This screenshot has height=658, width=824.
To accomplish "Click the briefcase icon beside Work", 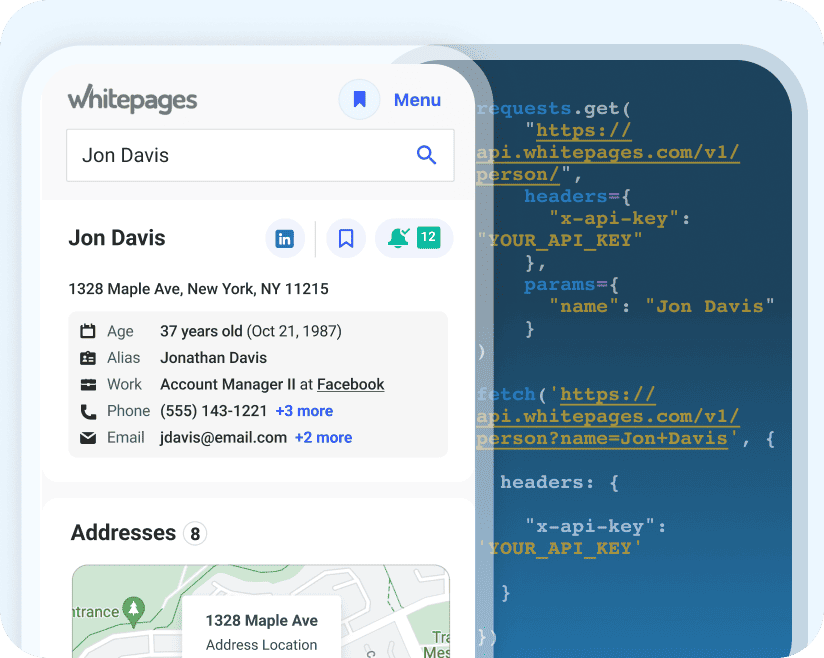I will click(x=88, y=385).
